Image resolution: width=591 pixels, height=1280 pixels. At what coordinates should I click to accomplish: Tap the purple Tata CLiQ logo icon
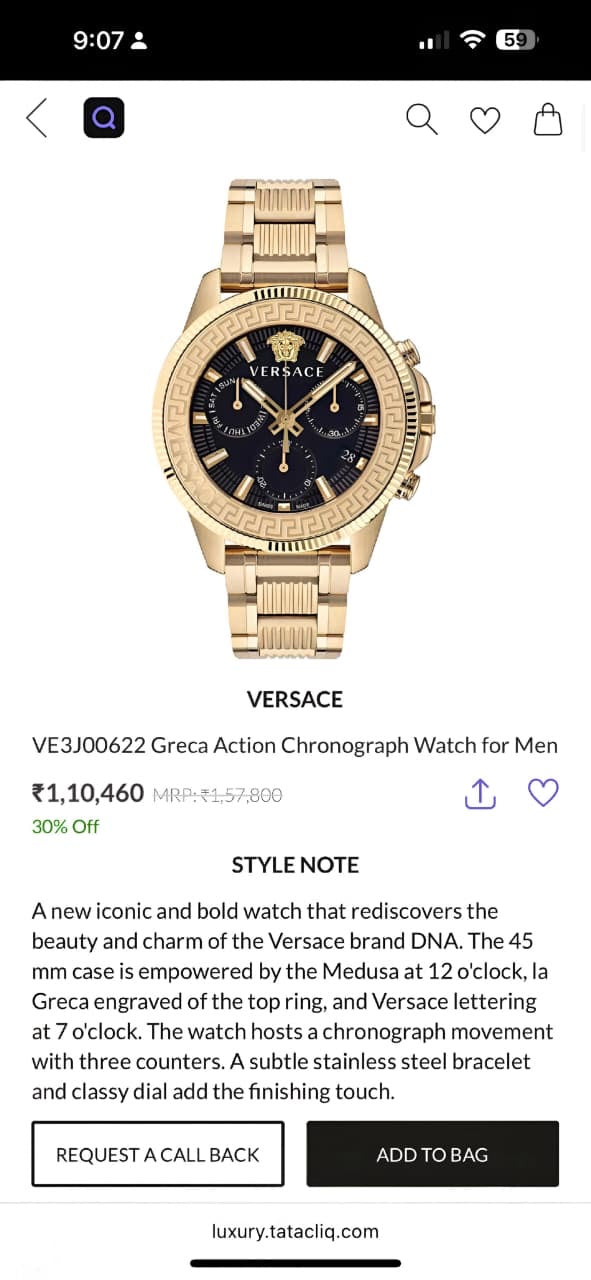coord(104,117)
